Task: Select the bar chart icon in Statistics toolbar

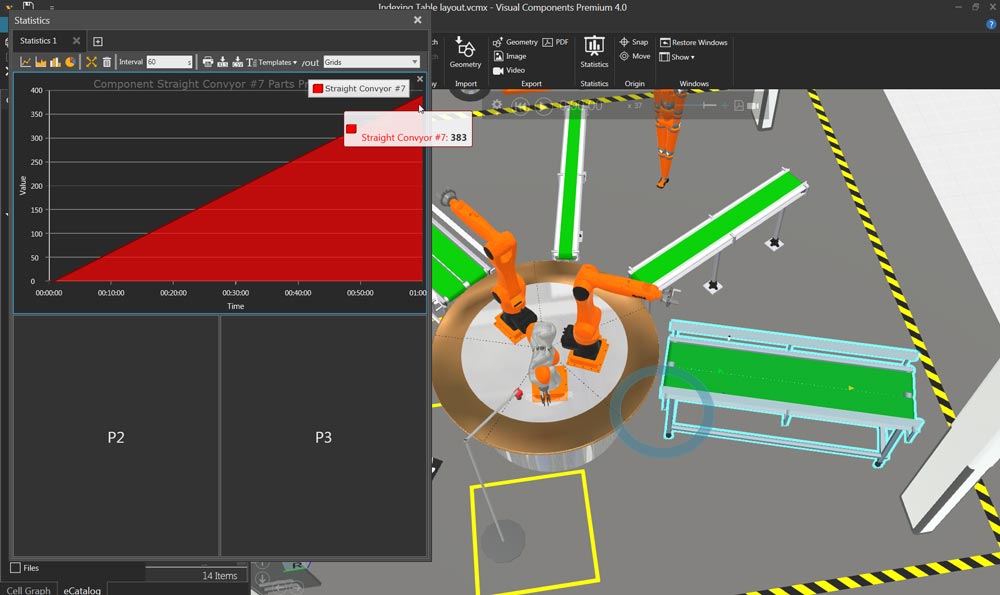Action: click(55, 62)
